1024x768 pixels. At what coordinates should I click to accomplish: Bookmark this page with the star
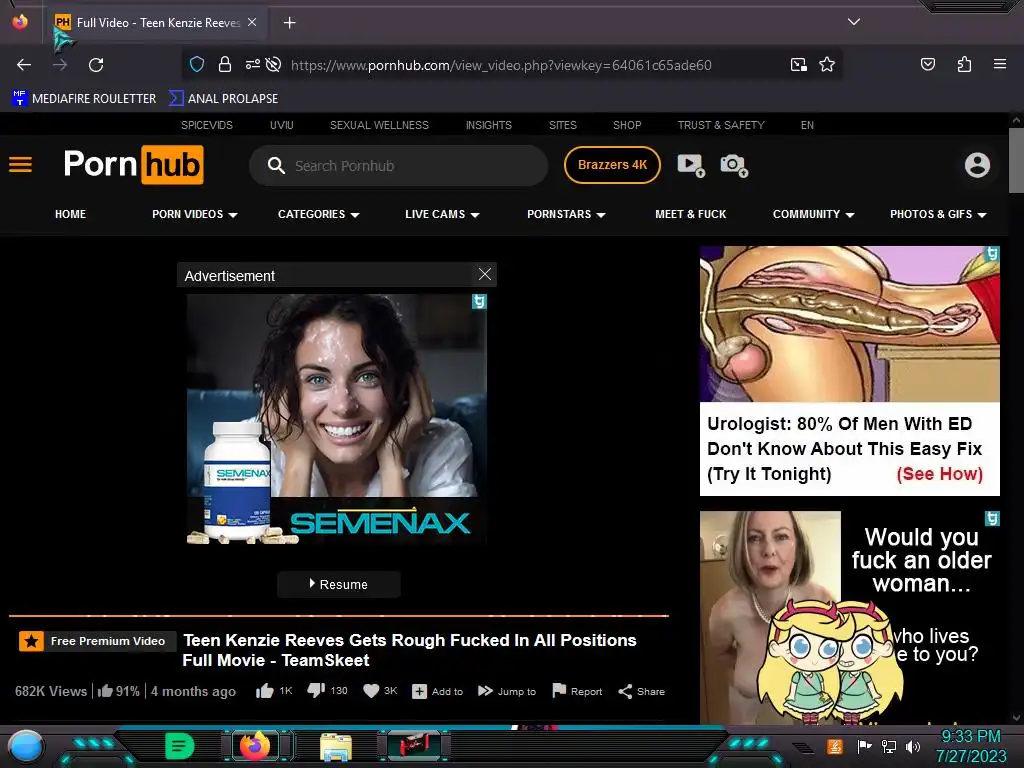click(827, 65)
